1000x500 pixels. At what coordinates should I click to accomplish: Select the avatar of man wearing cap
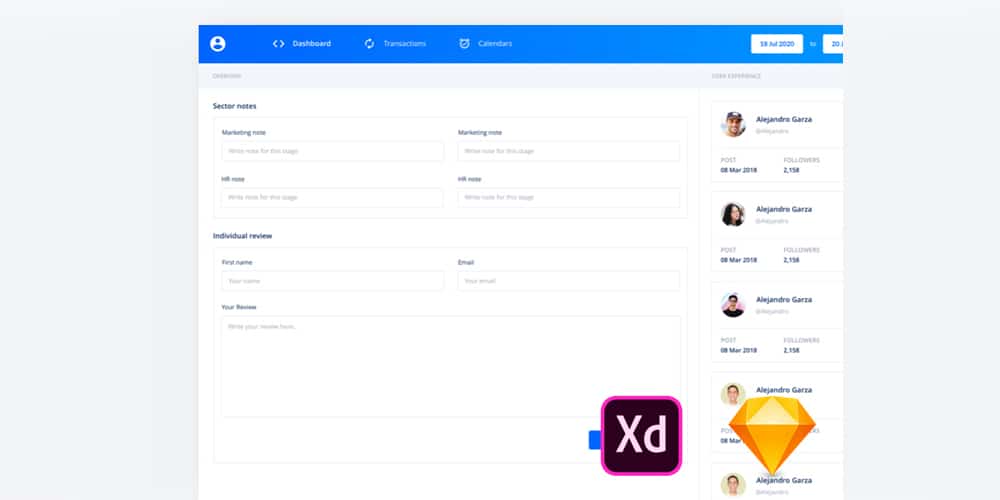click(733, 124)
